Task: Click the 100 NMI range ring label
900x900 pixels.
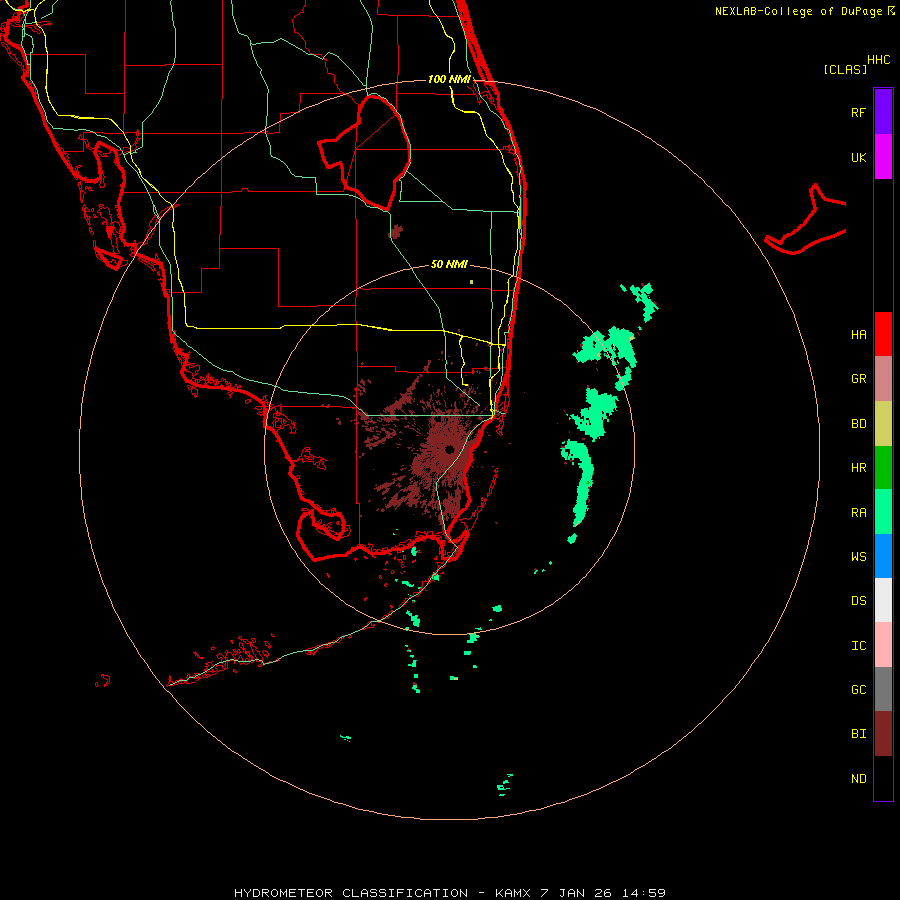Action: [449, 79]
